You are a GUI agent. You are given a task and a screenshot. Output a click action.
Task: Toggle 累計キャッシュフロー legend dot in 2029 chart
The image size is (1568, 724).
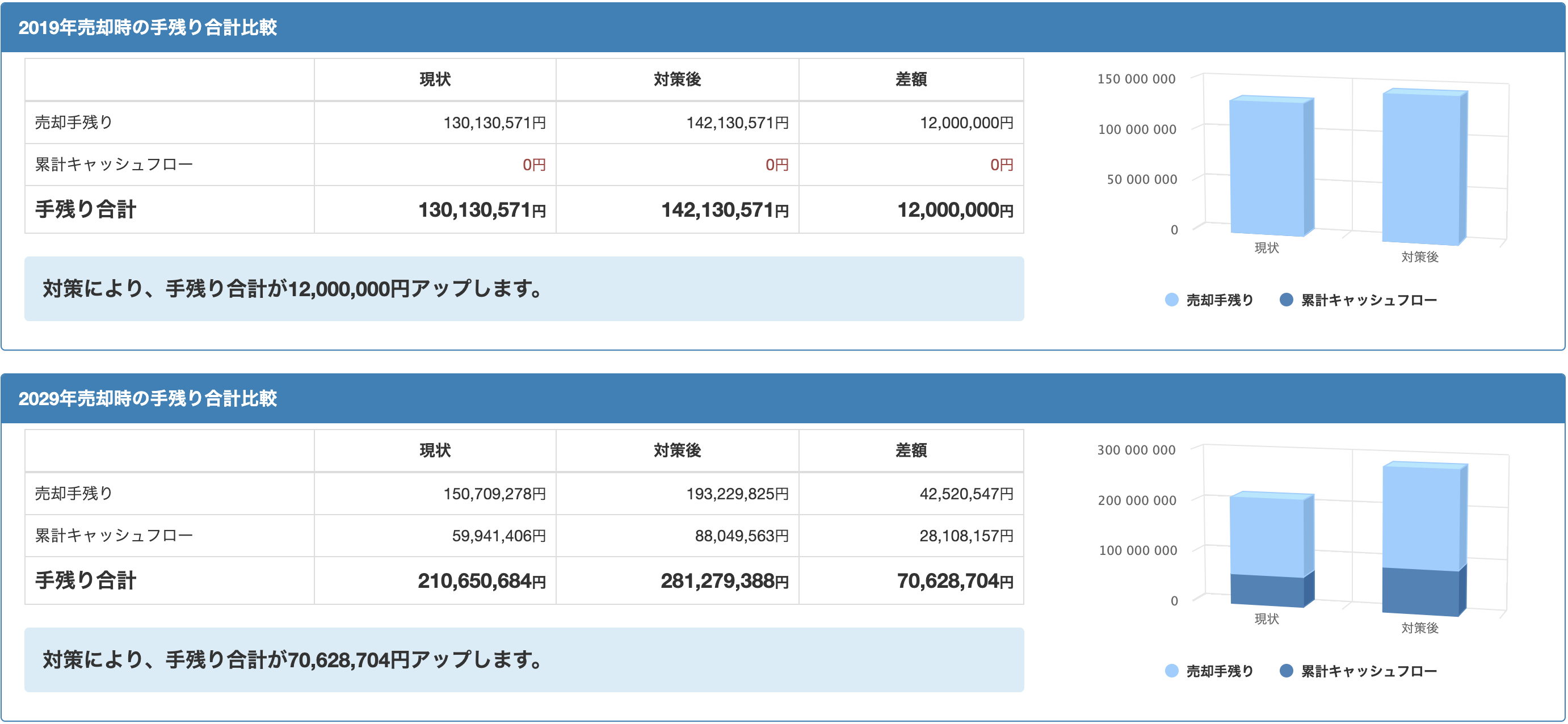click(x=1285, y=671)
